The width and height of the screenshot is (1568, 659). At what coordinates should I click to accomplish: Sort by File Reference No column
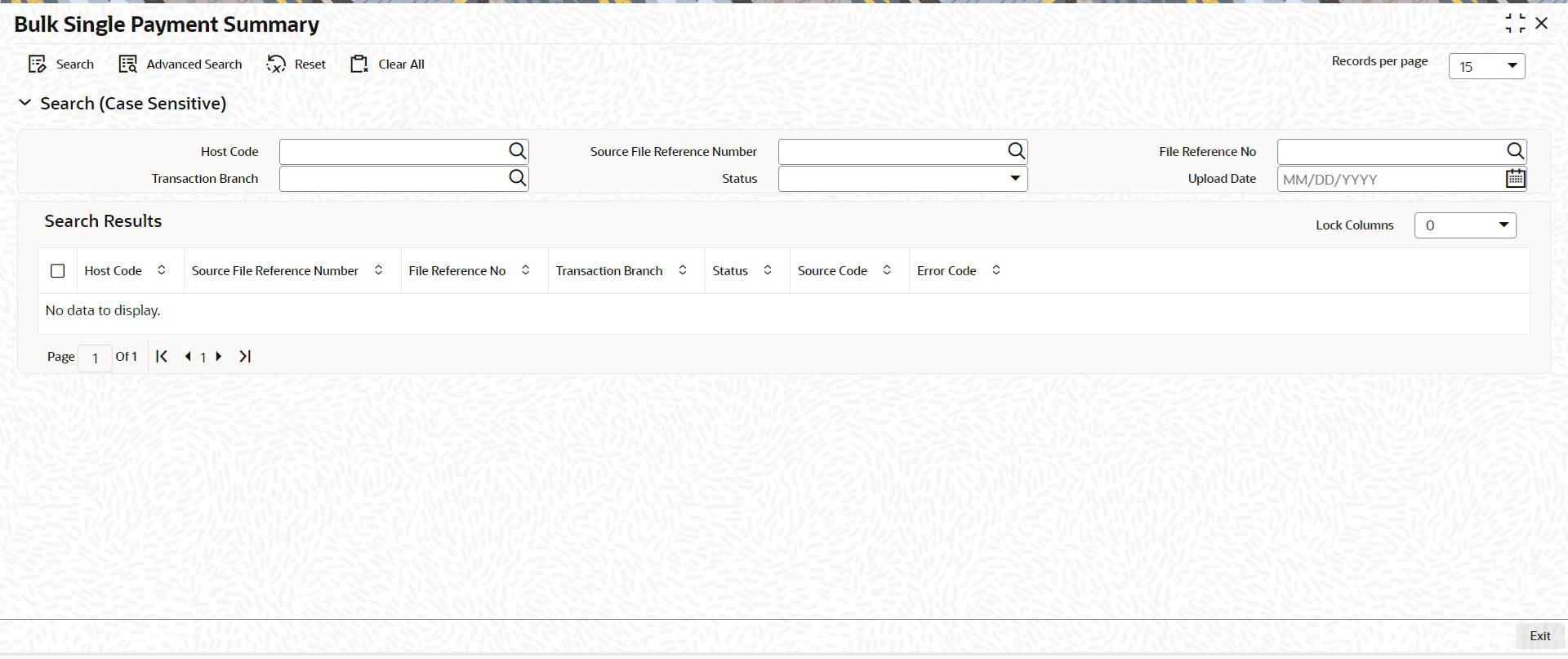[x=526, y=270]
